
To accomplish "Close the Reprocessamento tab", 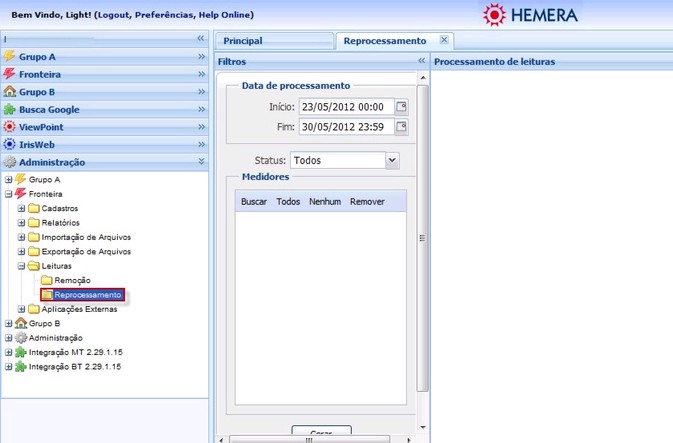I will pyautogui.click(x=444, y=41).
